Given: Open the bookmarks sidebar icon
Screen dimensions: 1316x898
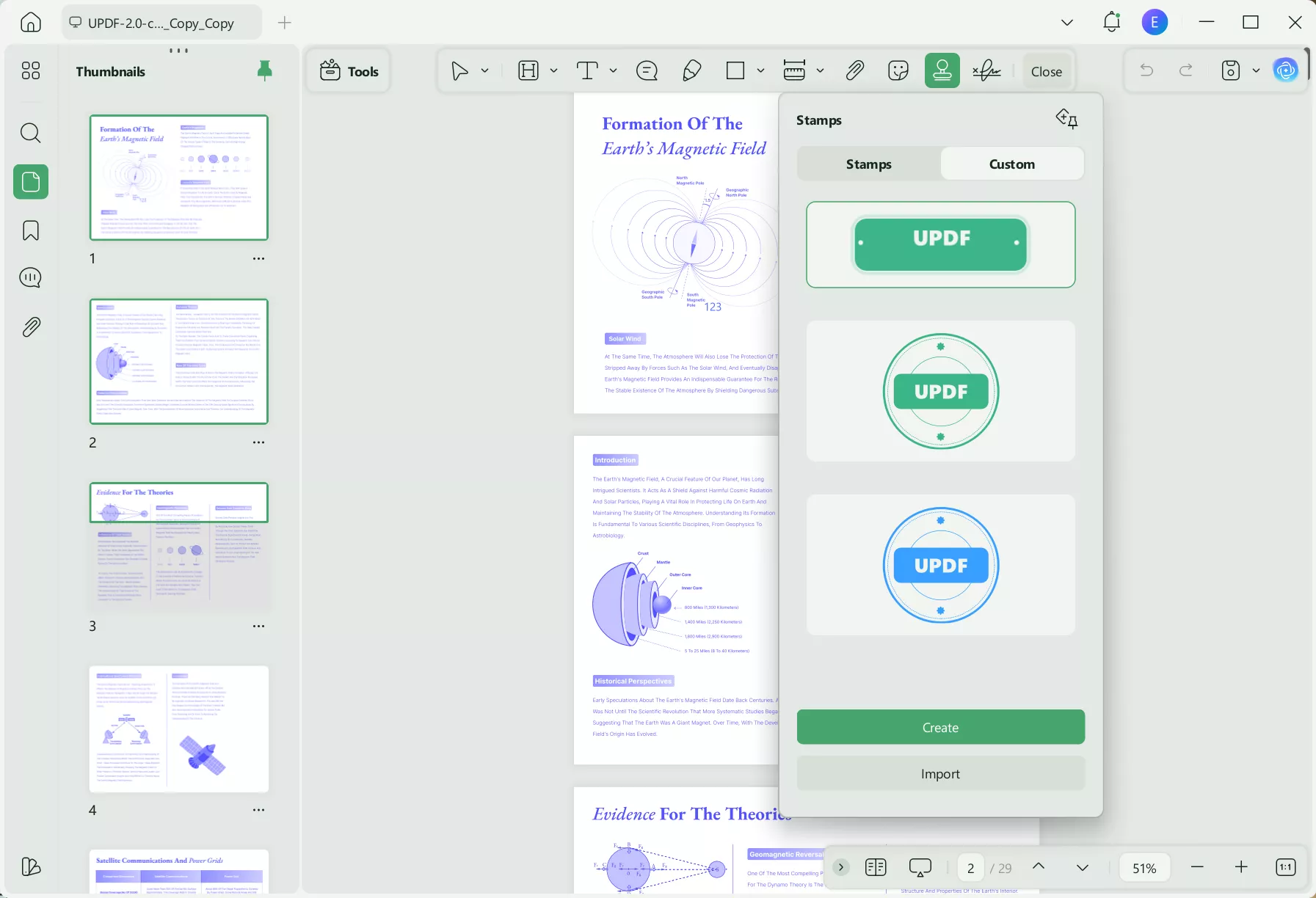Looking at the screenshot, I should pyautogui.click(x=31, y=230).
